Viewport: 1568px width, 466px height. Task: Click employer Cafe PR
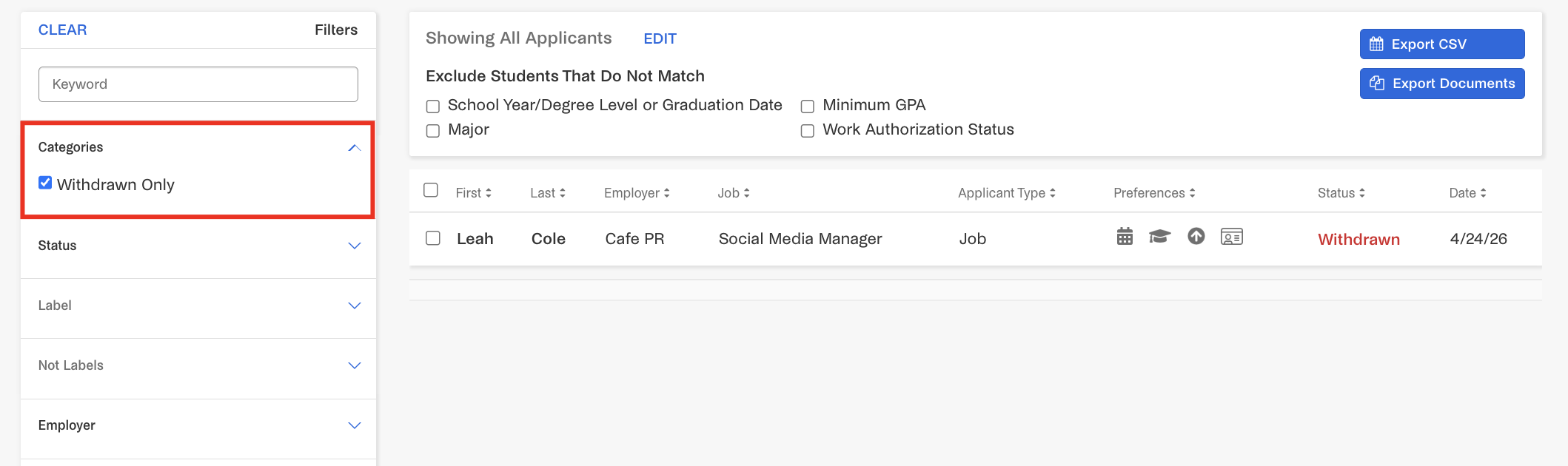(x=634, y=239)
